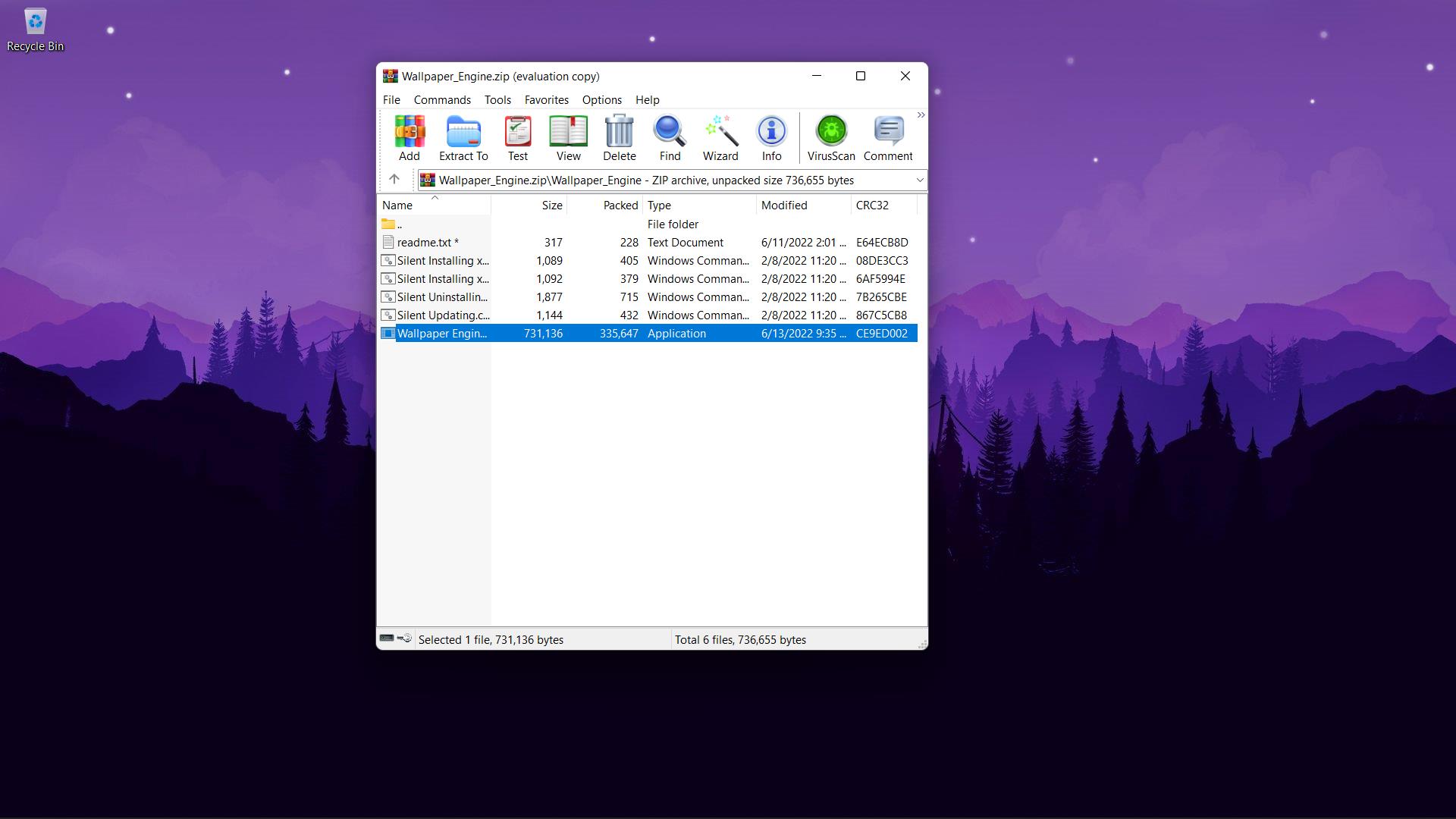Open the Find magnifier tool

tap(670, 138)
